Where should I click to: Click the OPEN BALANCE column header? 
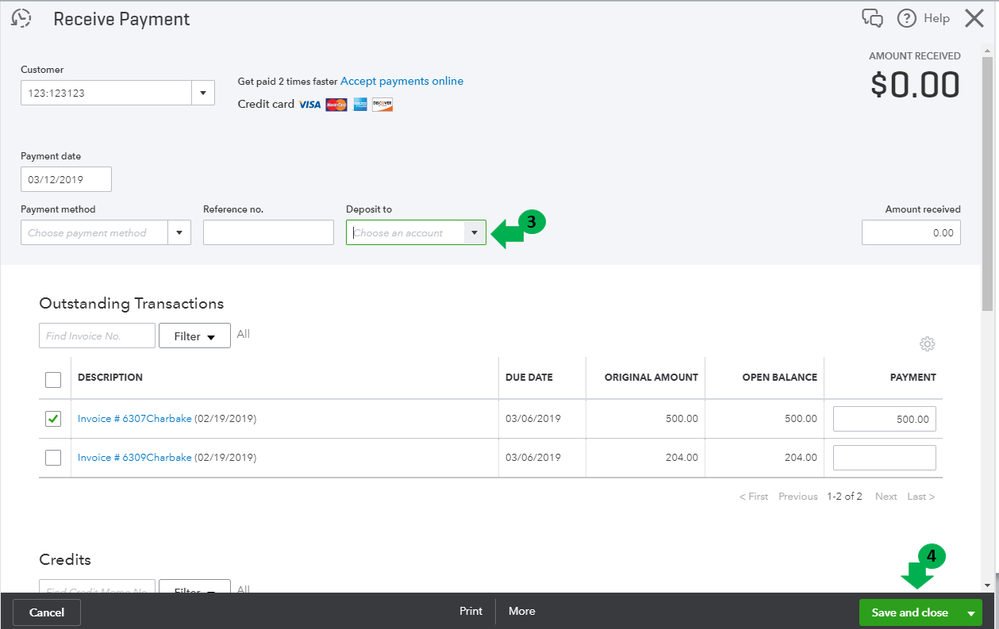pos(779,377)
